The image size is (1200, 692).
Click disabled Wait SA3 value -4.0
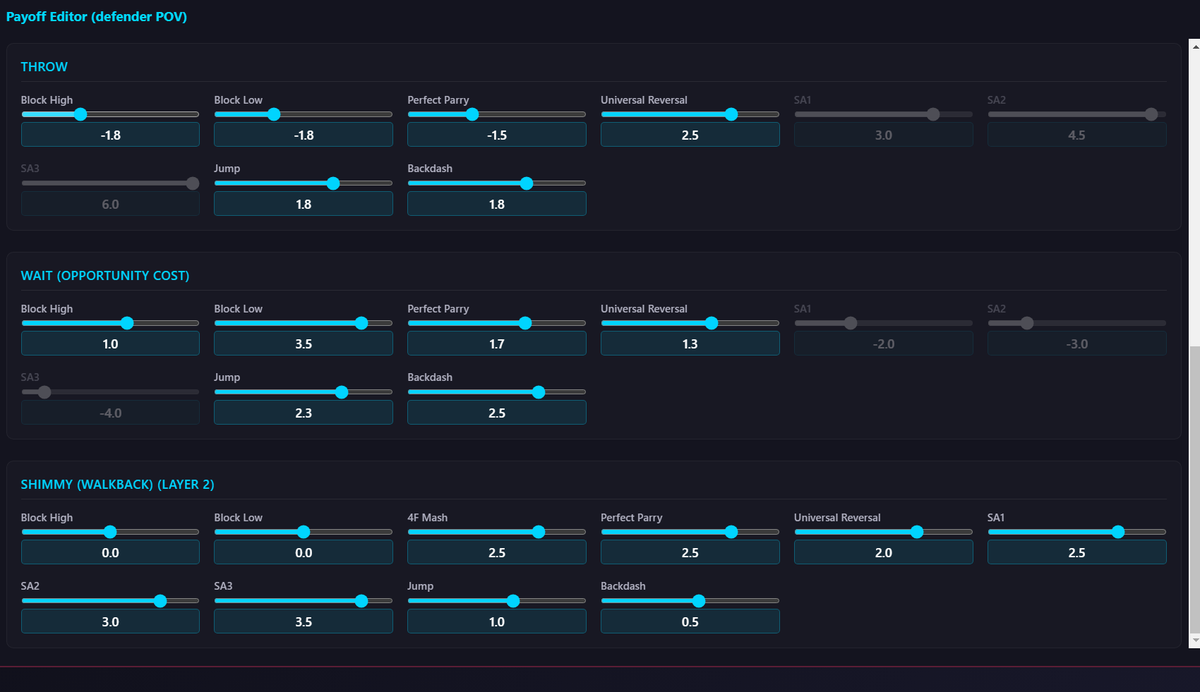(x=110, y=413)
